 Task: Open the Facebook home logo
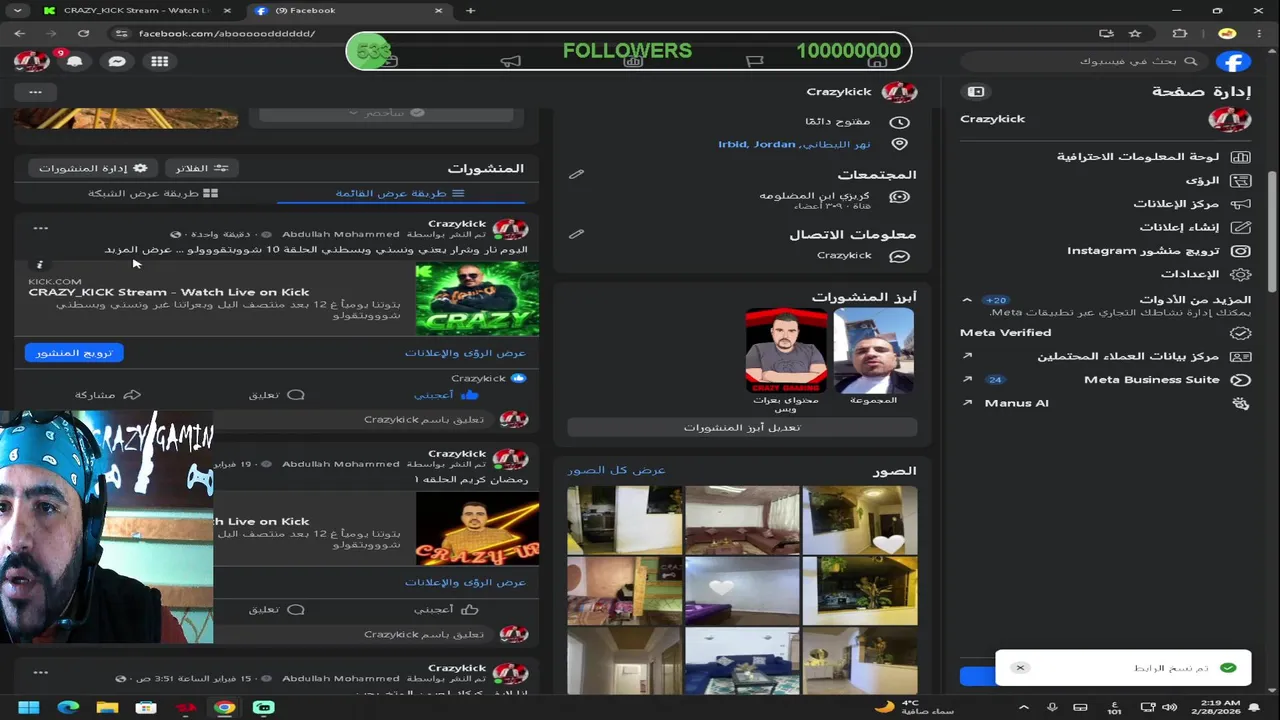tap(1233, 62)
